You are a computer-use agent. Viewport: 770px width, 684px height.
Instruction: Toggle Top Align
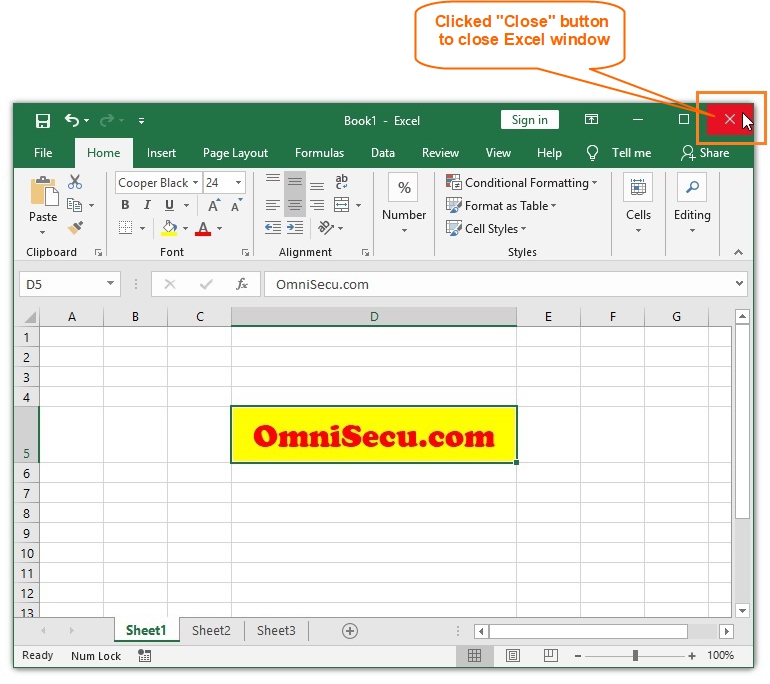click(273, 179)
